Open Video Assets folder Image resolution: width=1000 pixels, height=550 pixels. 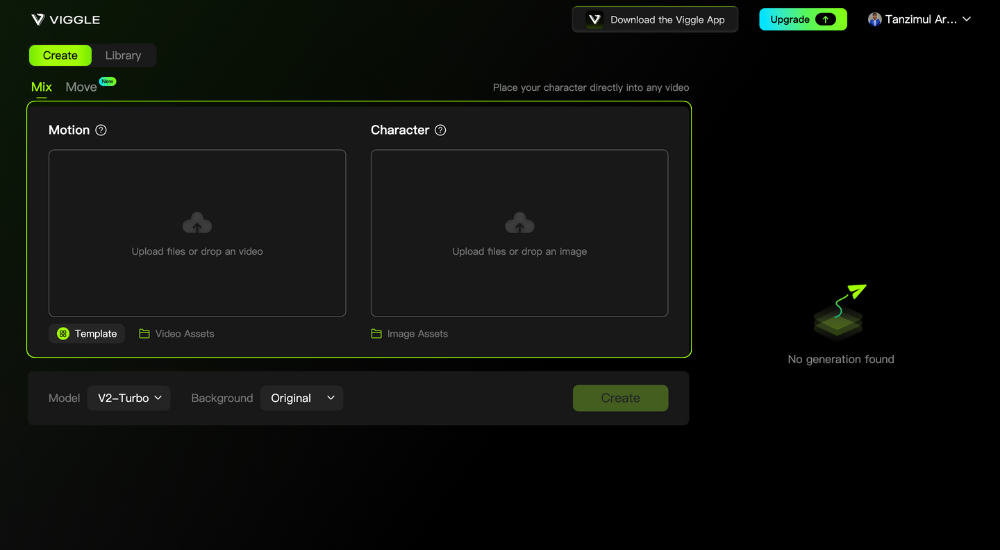pyautogui.click(x=177, y=334)
